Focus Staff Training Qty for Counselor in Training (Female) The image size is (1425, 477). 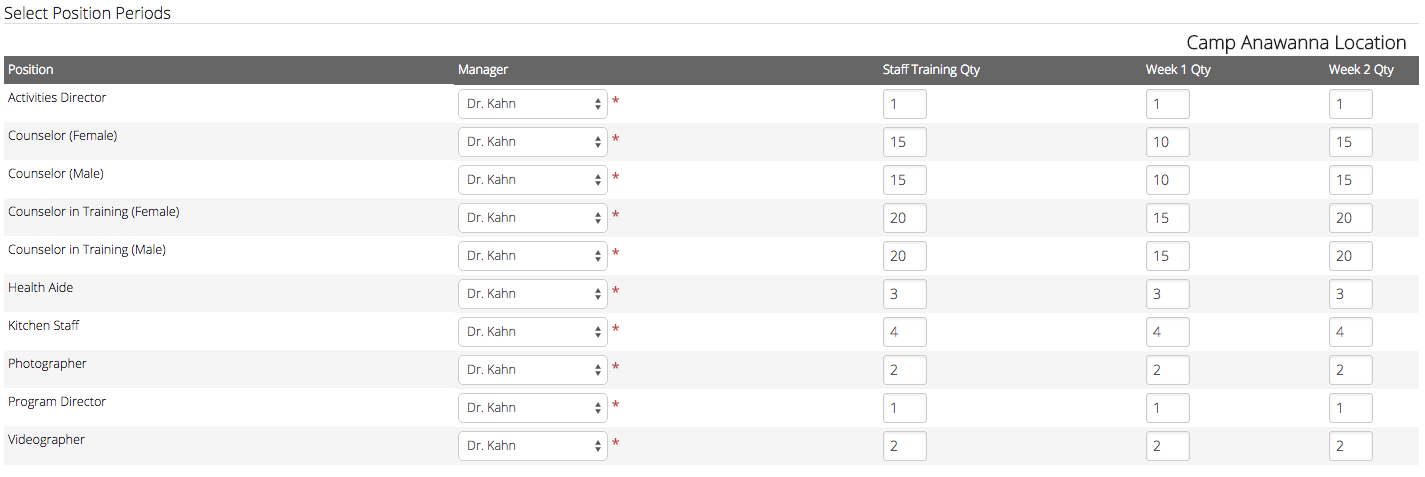[x=904, y=218]
